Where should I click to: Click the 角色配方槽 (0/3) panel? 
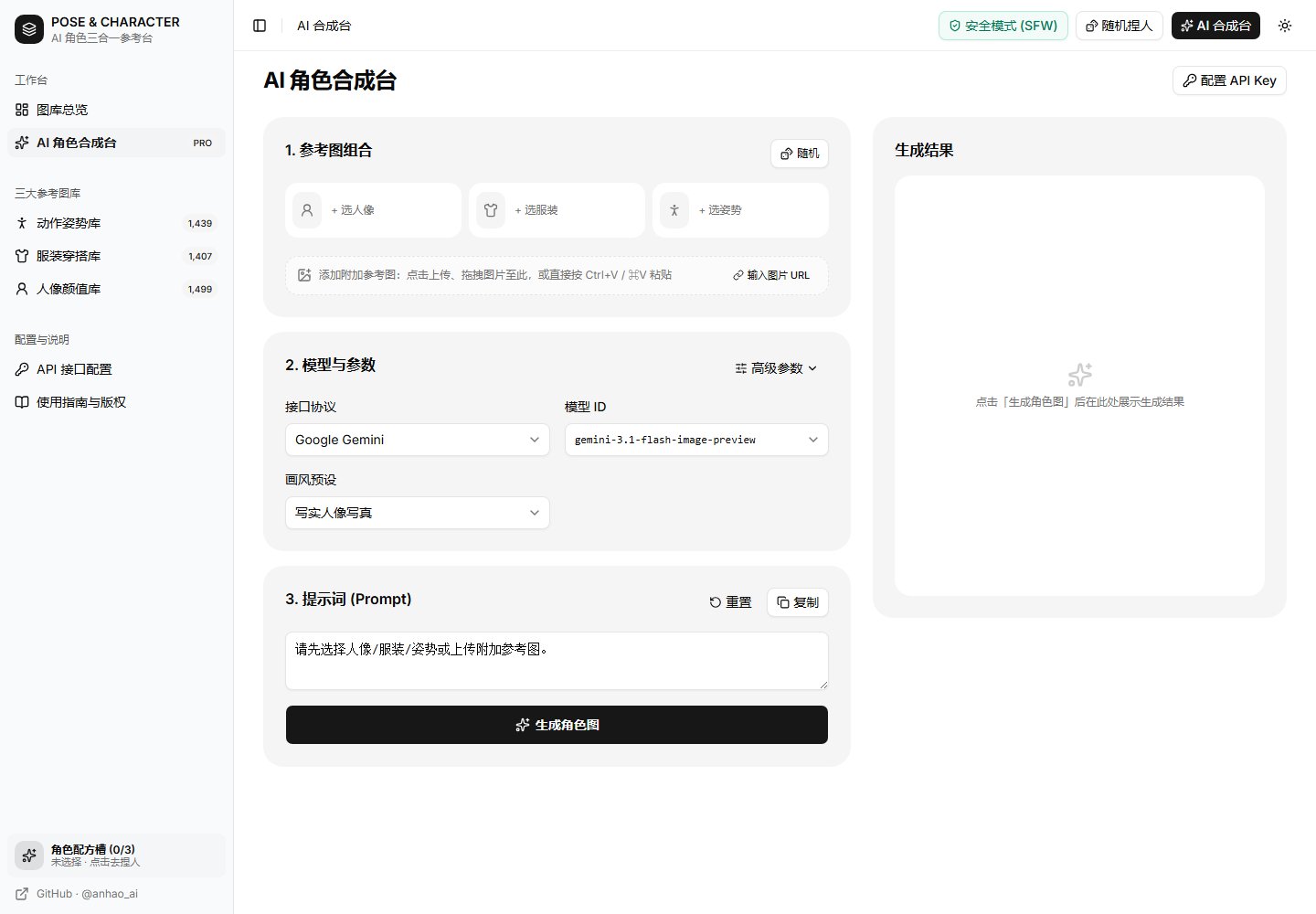coord(116,856)
